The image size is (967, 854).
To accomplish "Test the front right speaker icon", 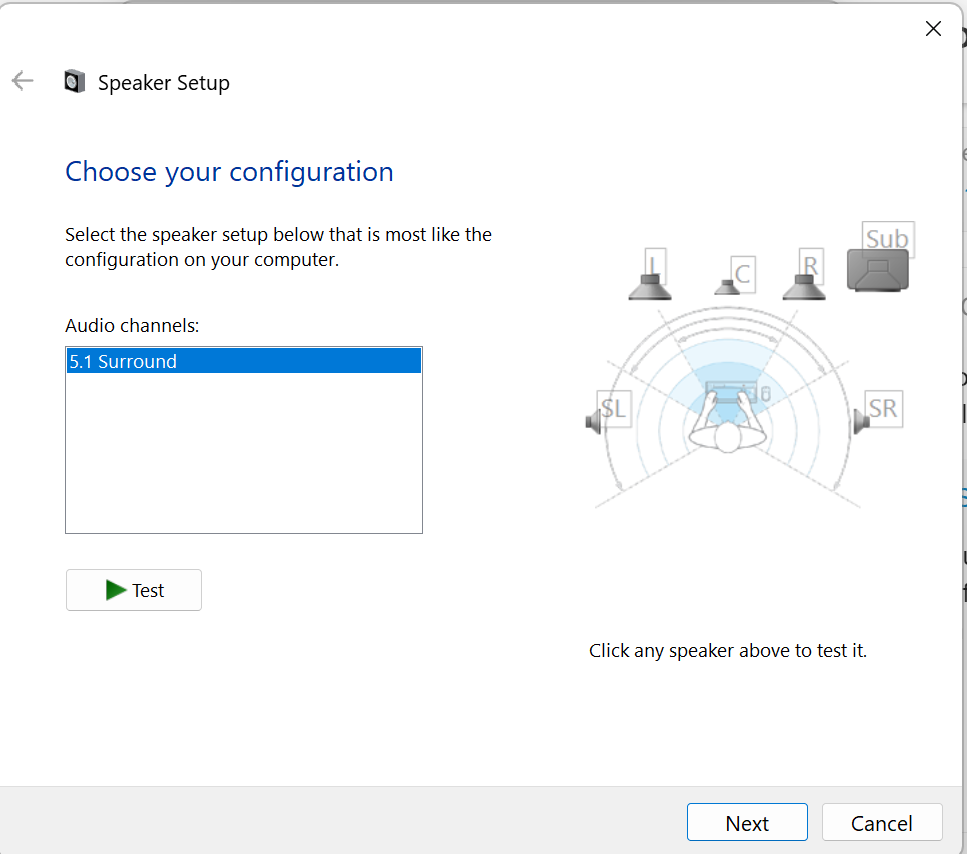I will point(803,287).
